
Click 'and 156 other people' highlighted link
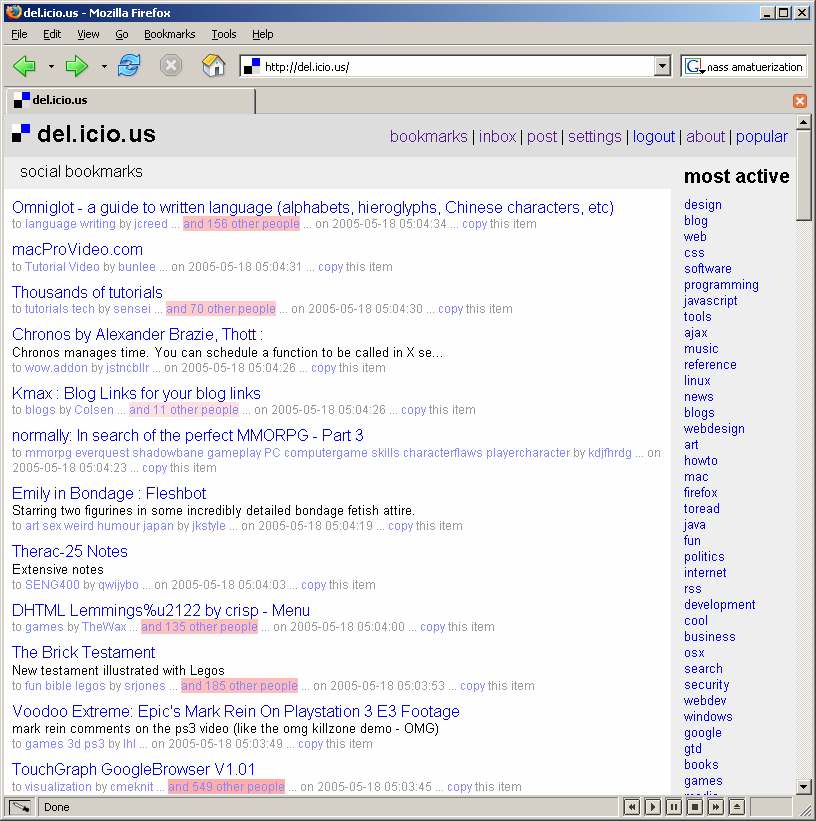click(x=241, y=224)
